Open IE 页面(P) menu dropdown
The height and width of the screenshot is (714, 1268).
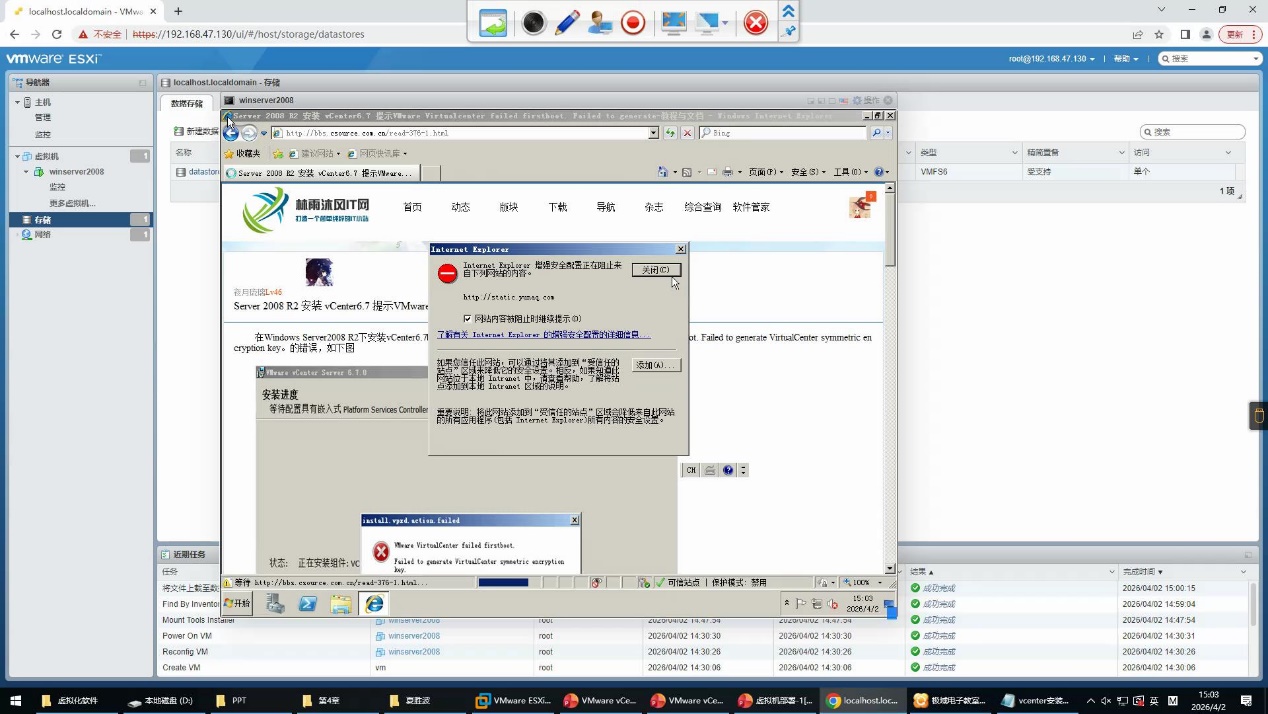tap(766, 172)
